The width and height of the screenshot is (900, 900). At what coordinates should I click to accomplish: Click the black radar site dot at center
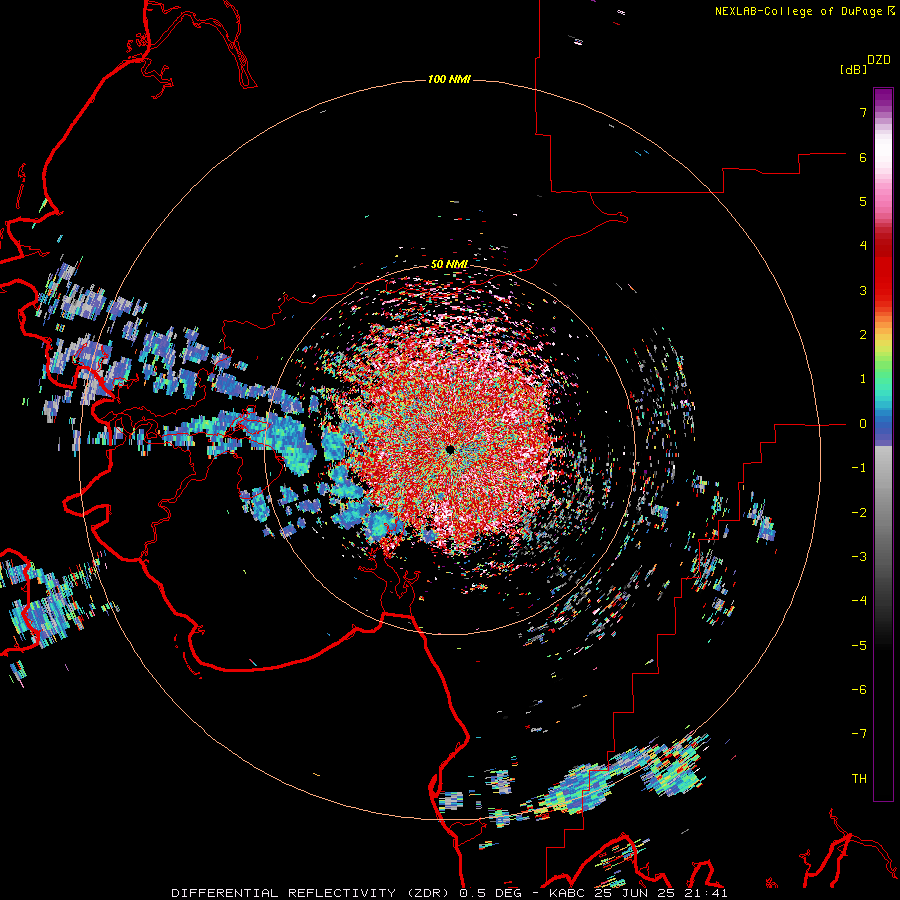click(450, 449)
